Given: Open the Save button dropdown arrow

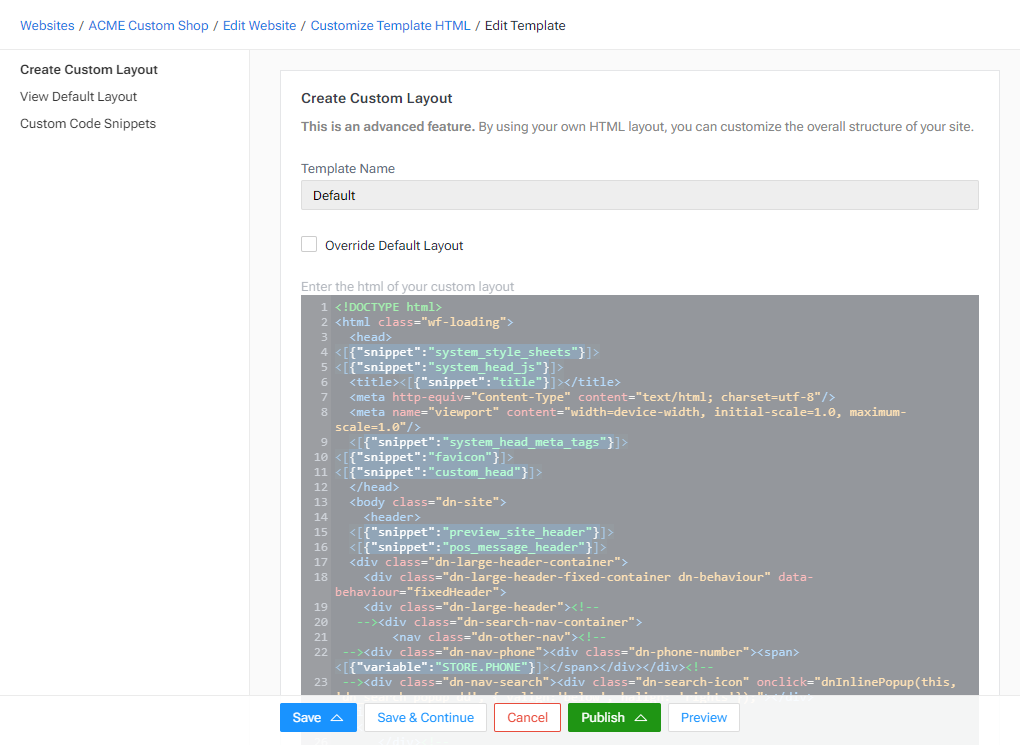Looking at the screenshot, I should coord(337,718).
